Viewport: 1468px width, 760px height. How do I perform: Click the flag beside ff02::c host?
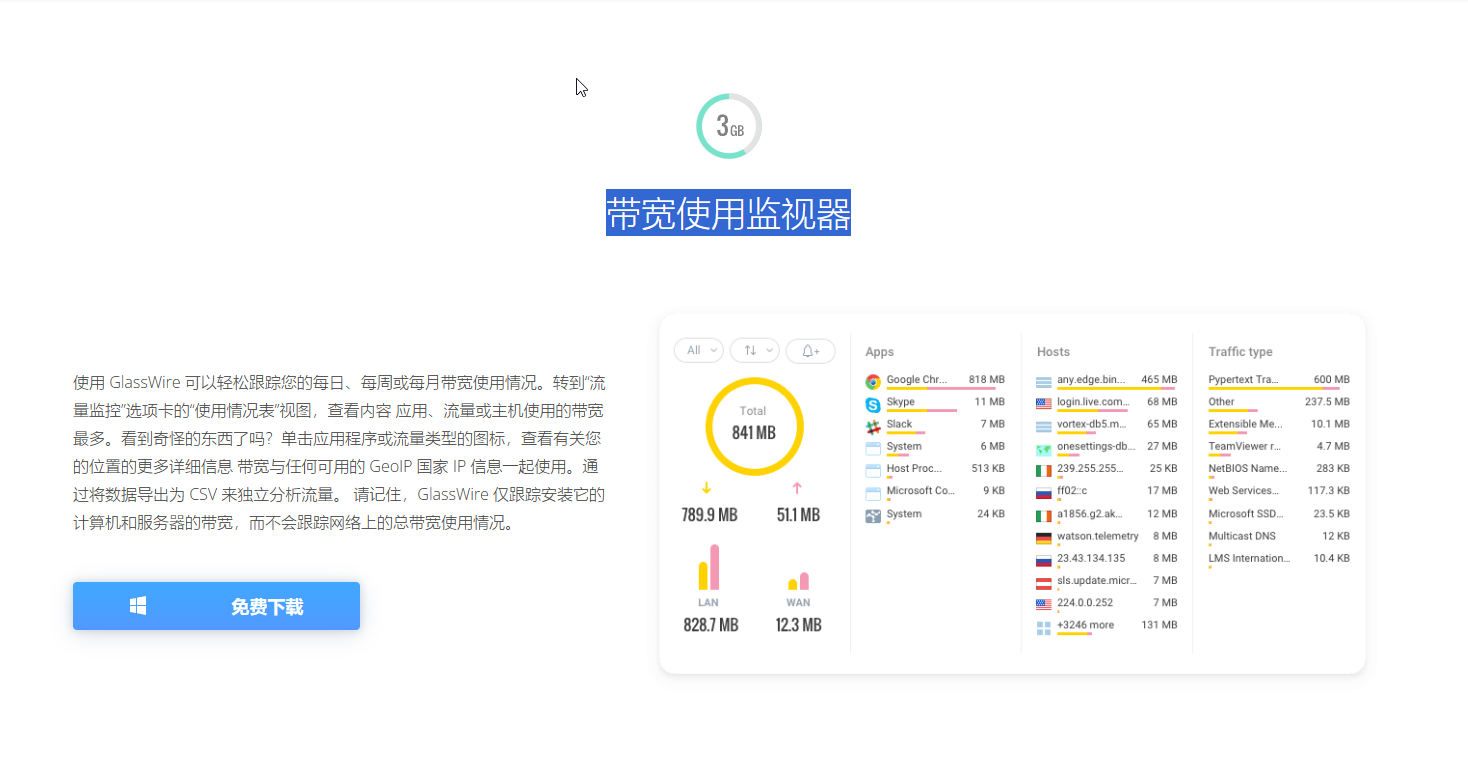[1044, 493]
